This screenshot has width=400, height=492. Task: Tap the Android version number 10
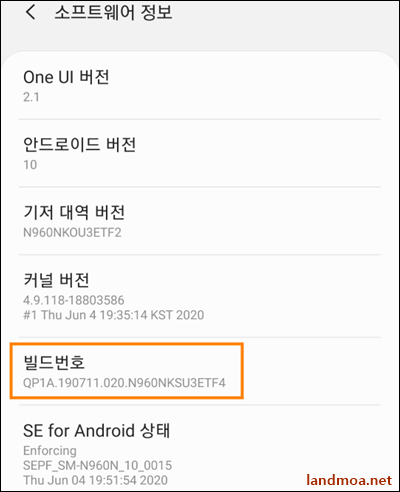[30, 165]
